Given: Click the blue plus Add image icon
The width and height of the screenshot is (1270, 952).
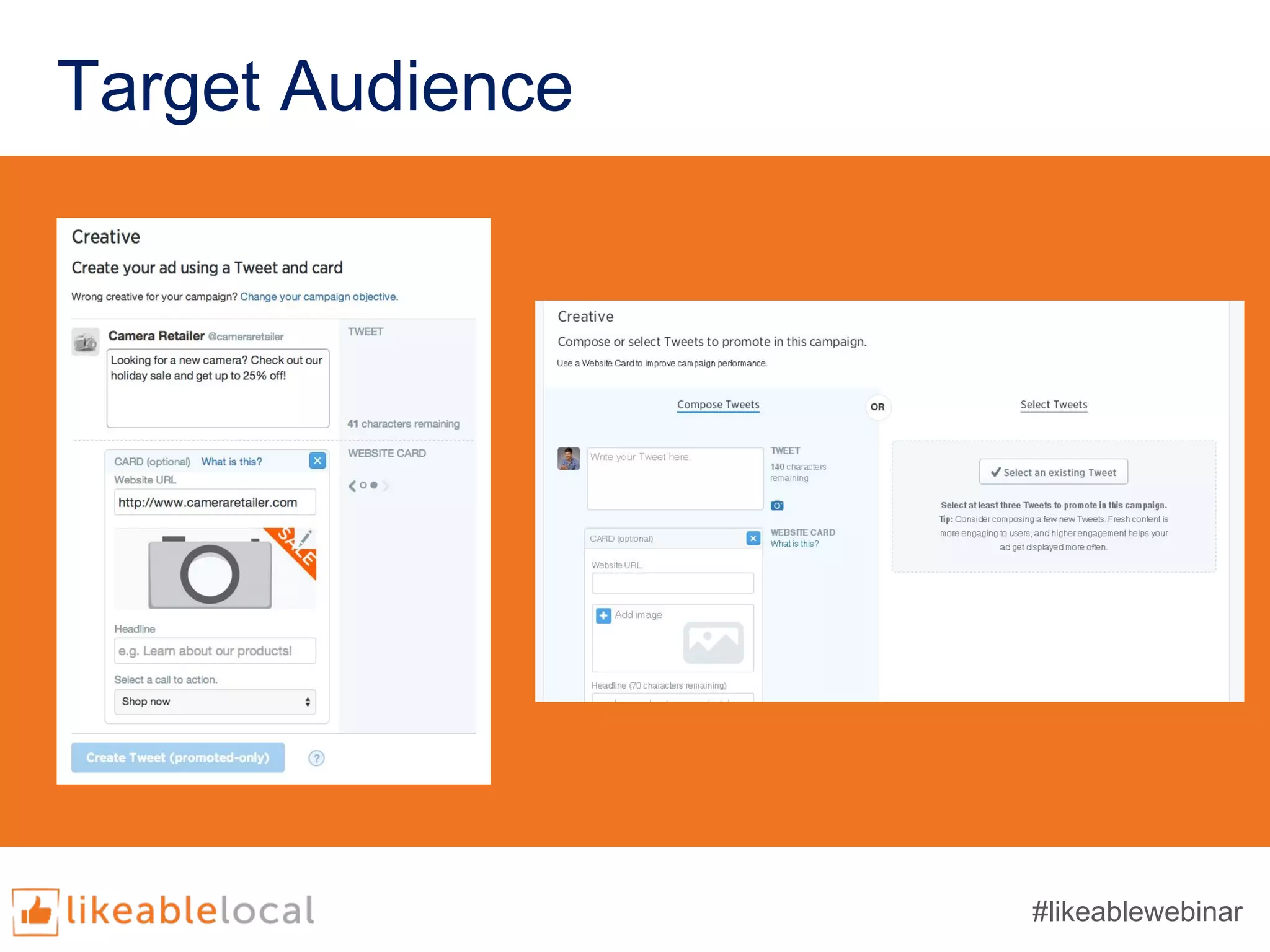Looking at the screenshot, I should (x=603, y=615).
